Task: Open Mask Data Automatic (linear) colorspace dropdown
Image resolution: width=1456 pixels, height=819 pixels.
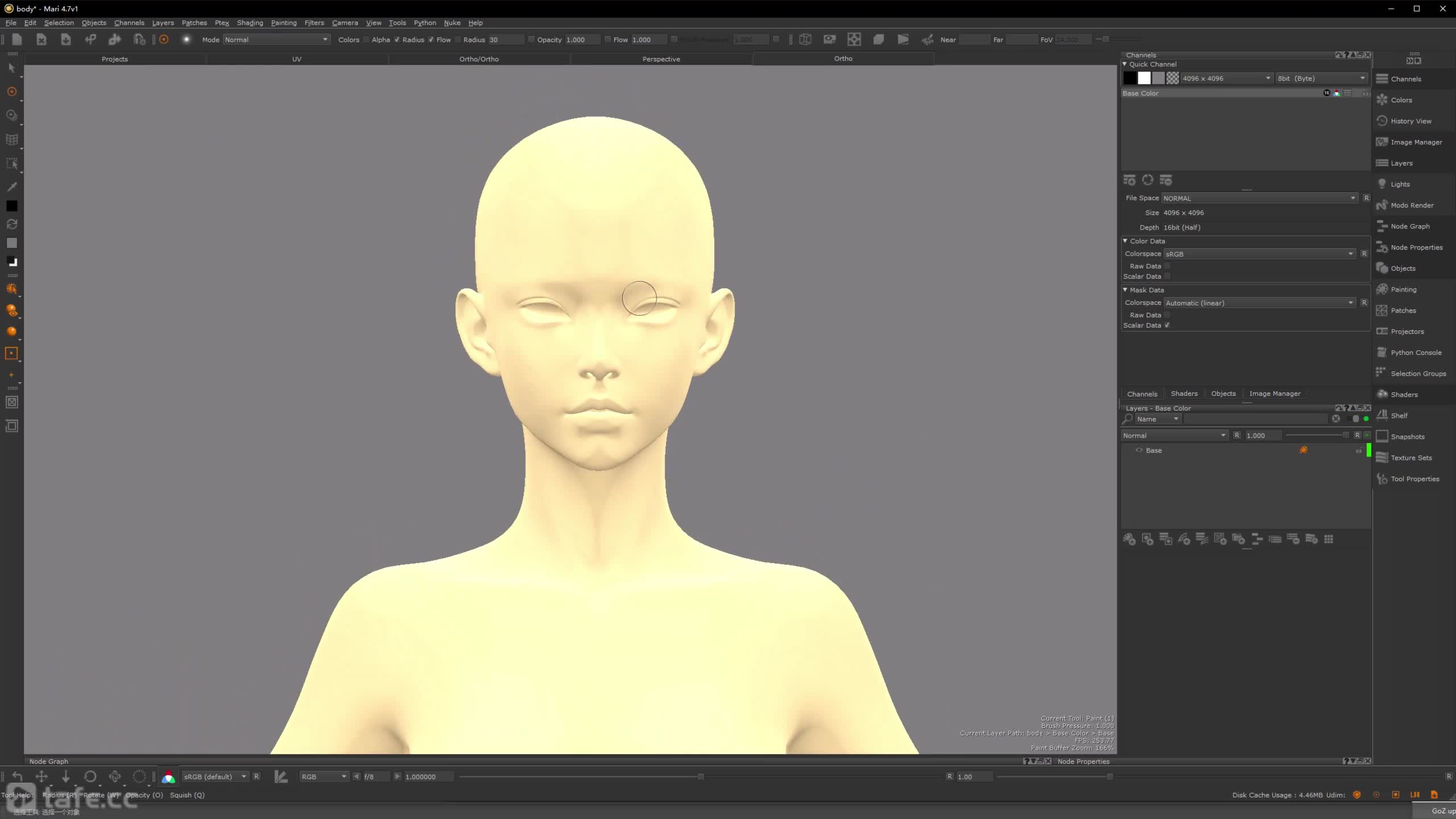Action: click(1259, 303)
